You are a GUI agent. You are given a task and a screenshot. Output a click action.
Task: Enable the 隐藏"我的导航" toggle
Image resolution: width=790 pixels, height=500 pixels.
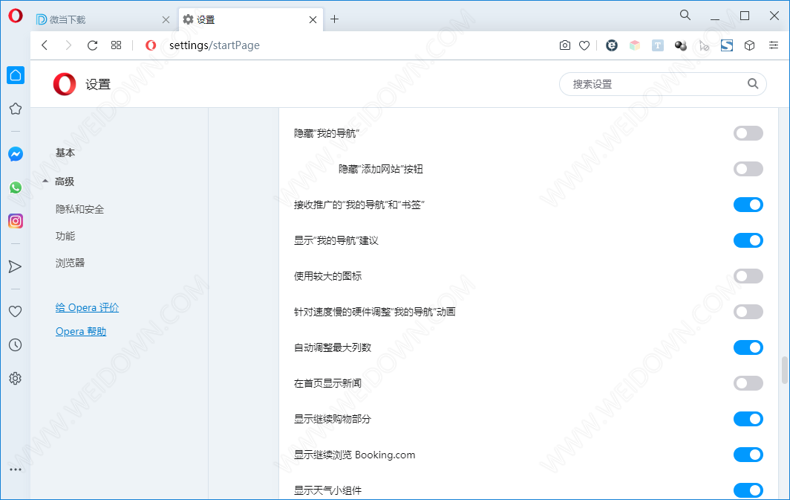(748, 133)
